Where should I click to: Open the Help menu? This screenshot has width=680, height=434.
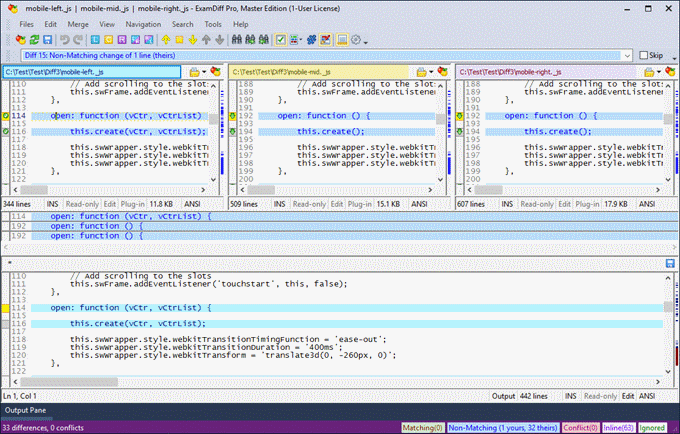pyautogui.click(x=241, y=24)
